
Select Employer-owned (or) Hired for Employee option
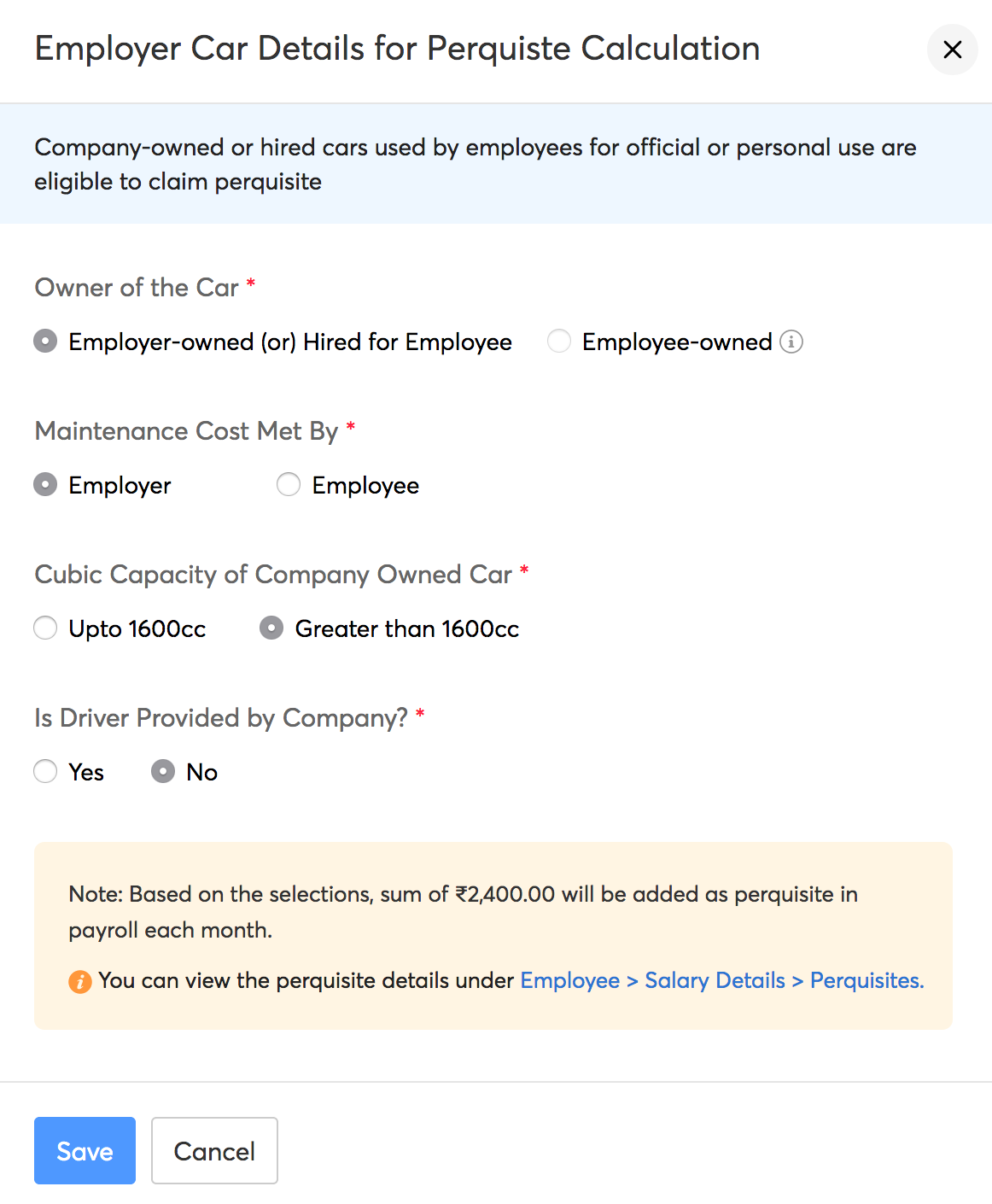point(44,342)
